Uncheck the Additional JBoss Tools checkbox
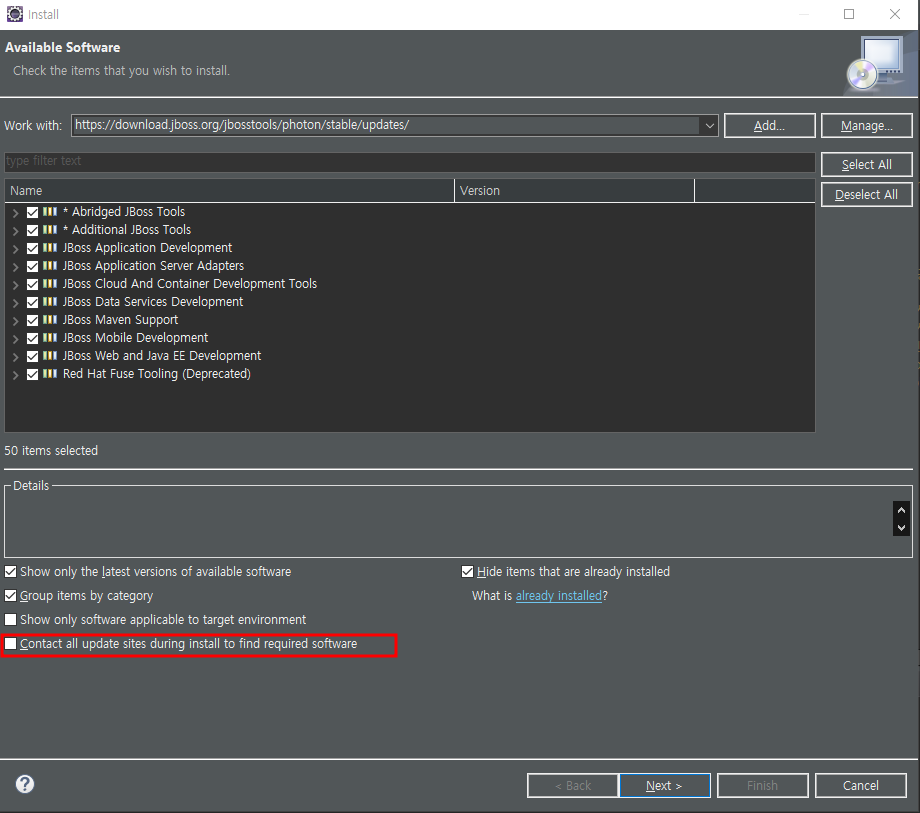The width and height of the screenshot is (920, 813). coord(32,231)
